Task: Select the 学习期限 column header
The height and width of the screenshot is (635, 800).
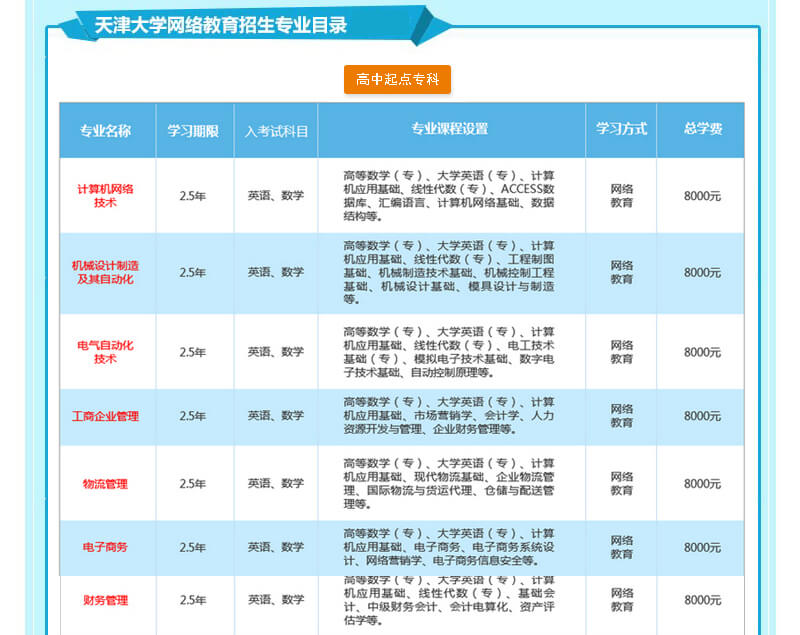Action: (x=193, y=131)
